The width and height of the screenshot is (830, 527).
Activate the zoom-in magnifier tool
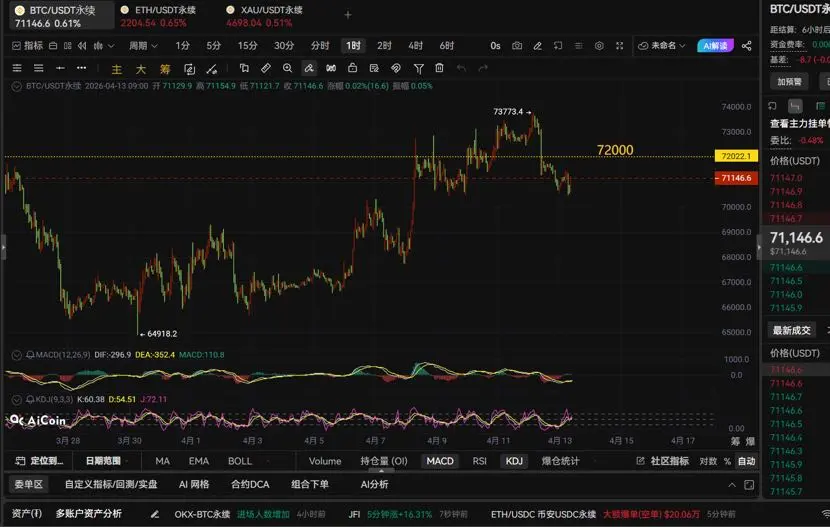pos(287,68)
